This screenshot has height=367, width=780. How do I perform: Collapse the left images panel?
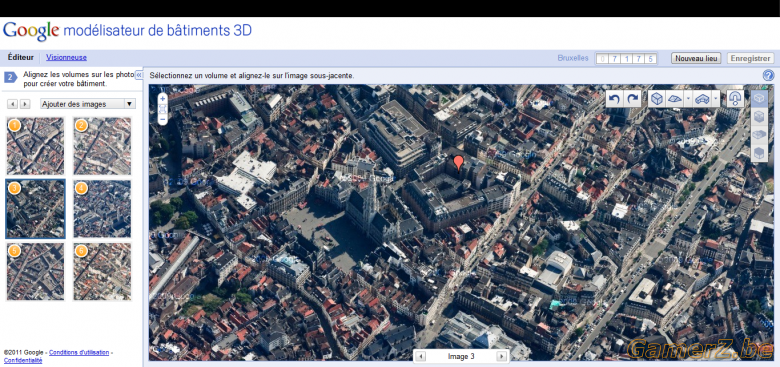click(139, 75)
